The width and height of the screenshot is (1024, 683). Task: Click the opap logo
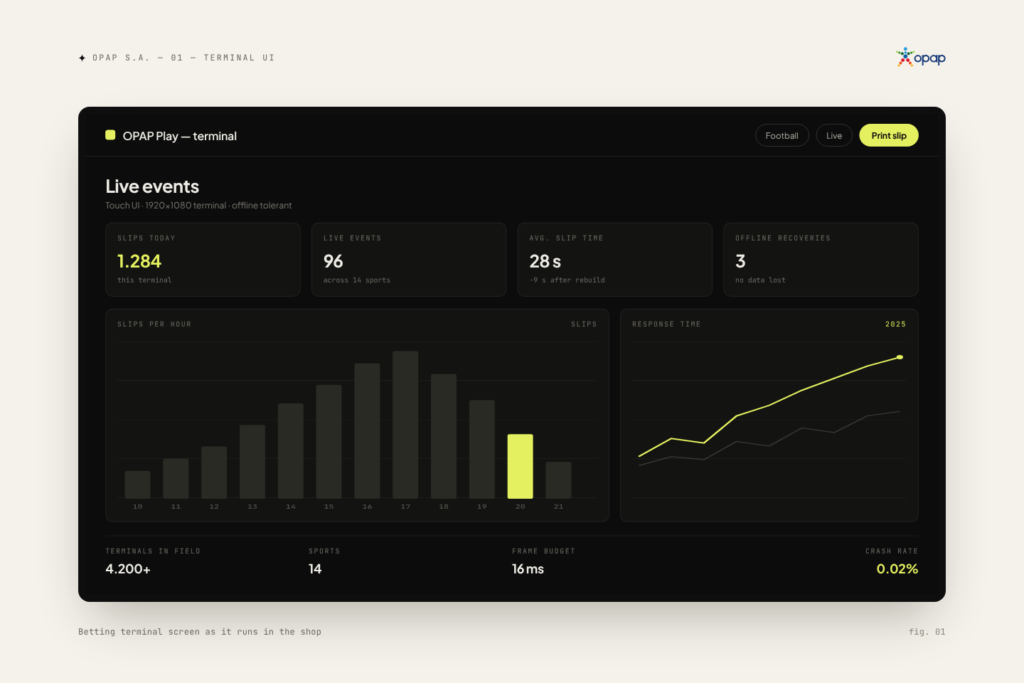pos(921,57)
